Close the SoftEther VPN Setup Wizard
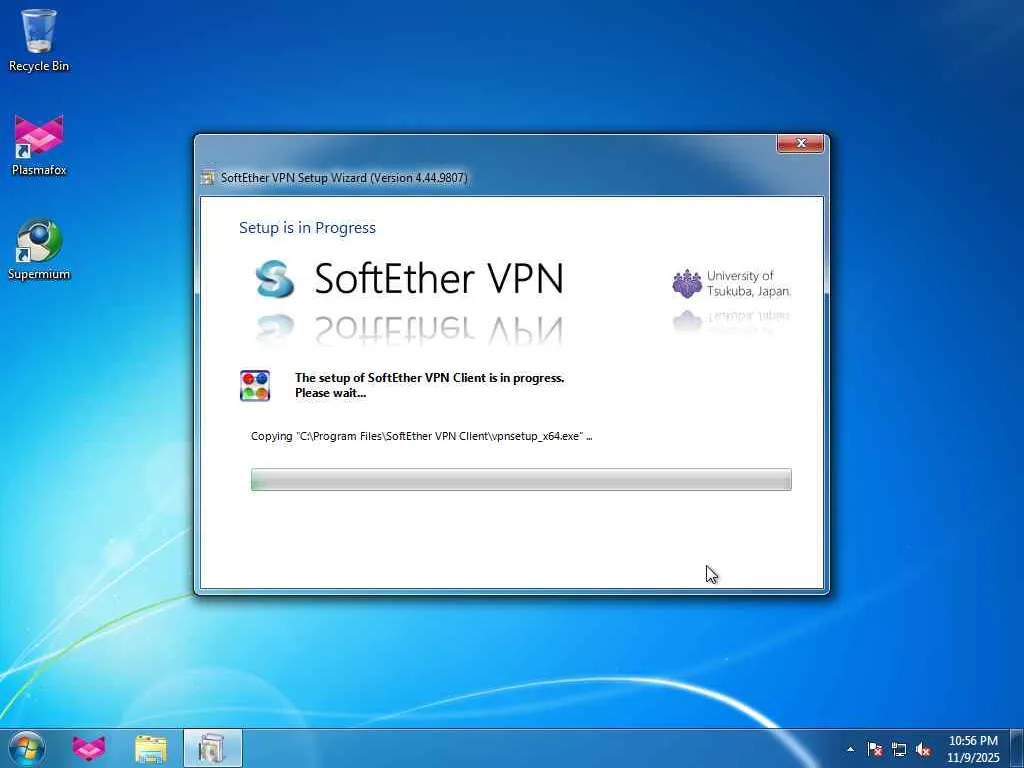Image resolution: width=1024 pixels, height=768 pixels. pyautogui.click(x=800, y=143)
